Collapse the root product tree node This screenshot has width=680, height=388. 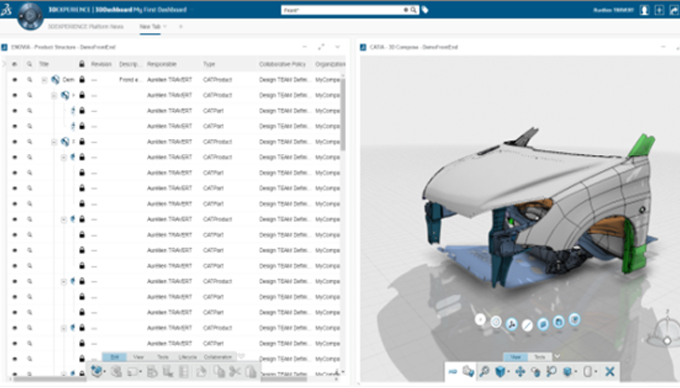(44, 80)
